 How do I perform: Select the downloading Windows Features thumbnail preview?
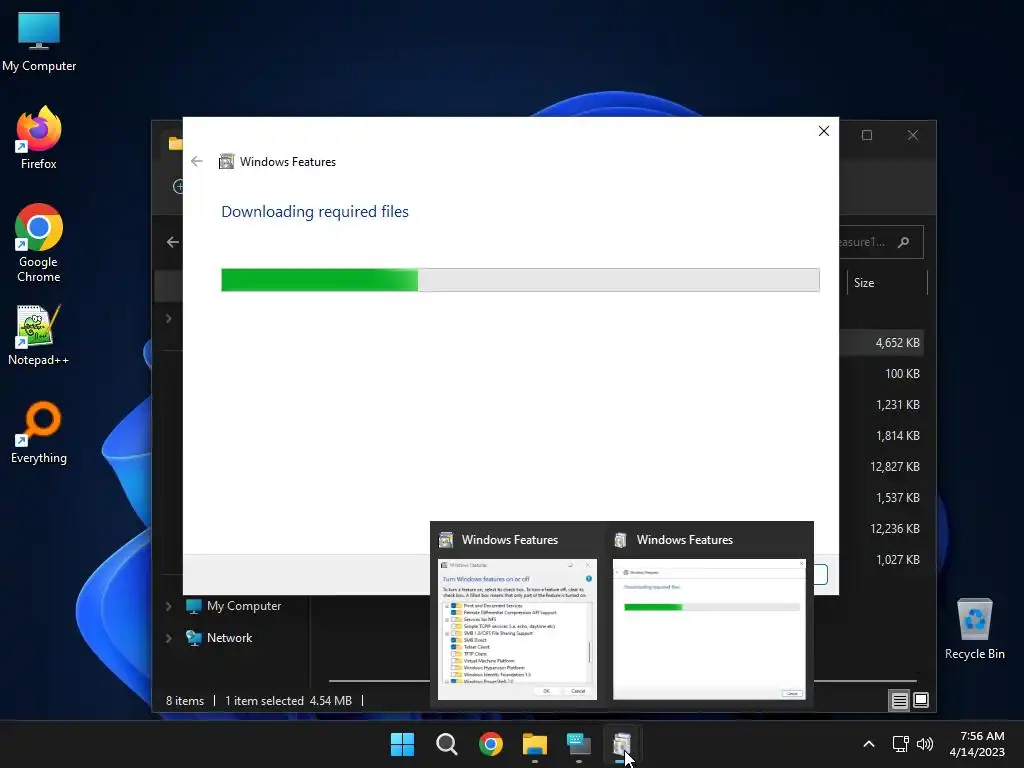709,630
